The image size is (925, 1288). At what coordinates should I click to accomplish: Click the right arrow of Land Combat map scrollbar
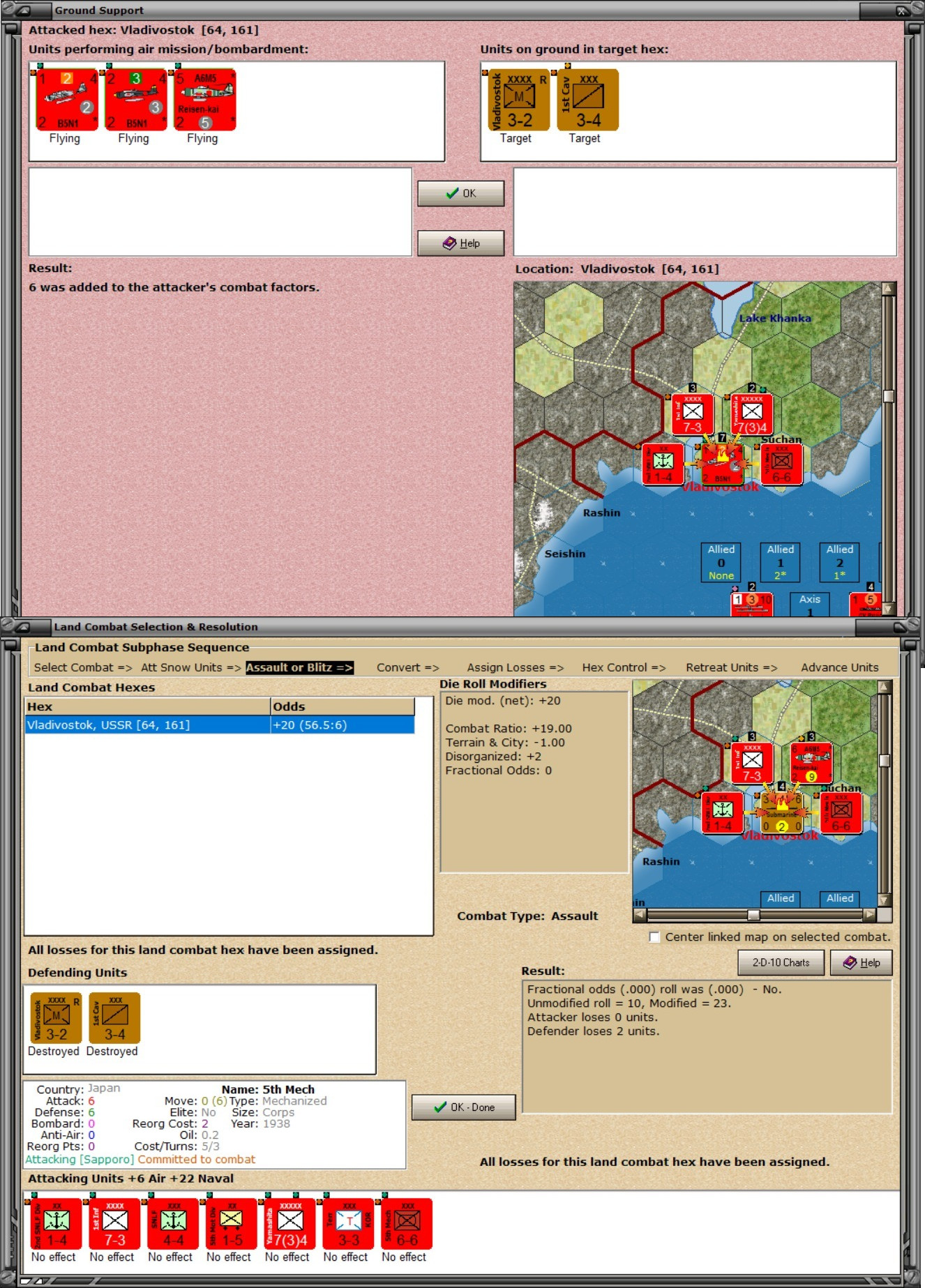tap(869, 915)
